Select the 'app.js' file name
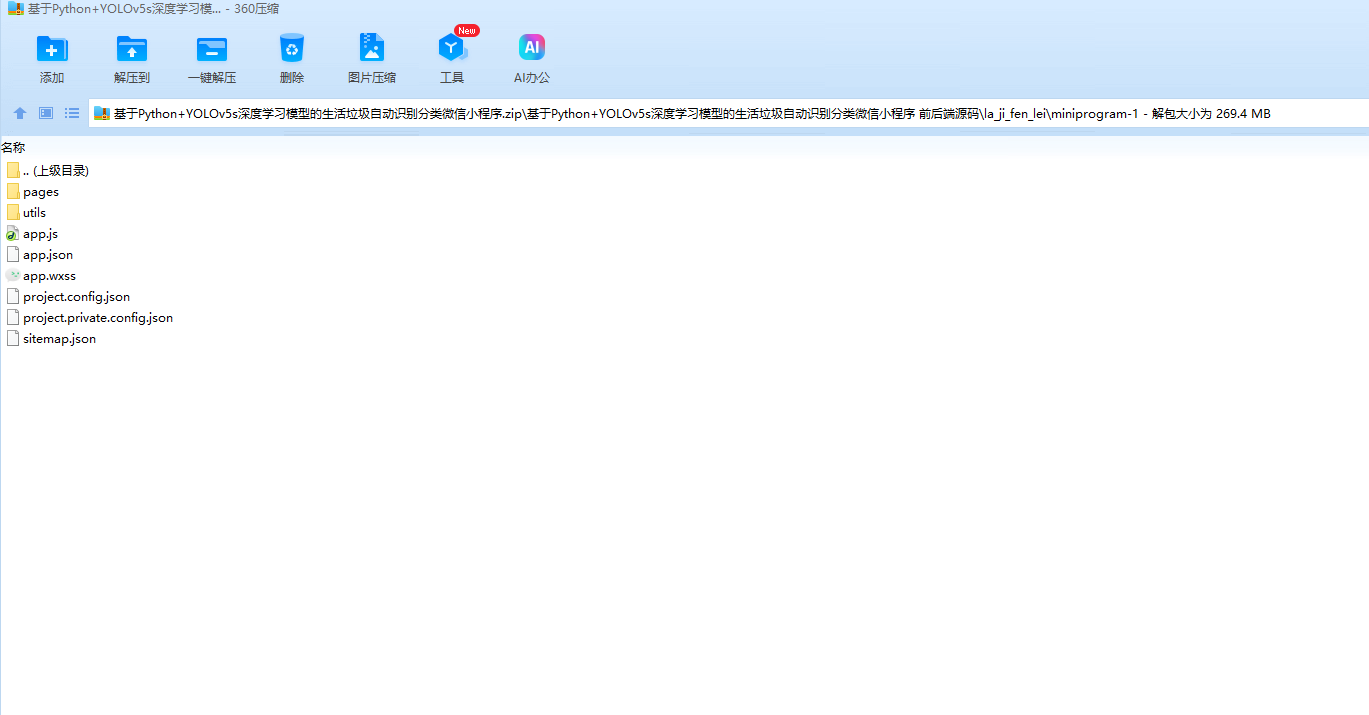This screenshot has height=715, width=1369. 40,234
